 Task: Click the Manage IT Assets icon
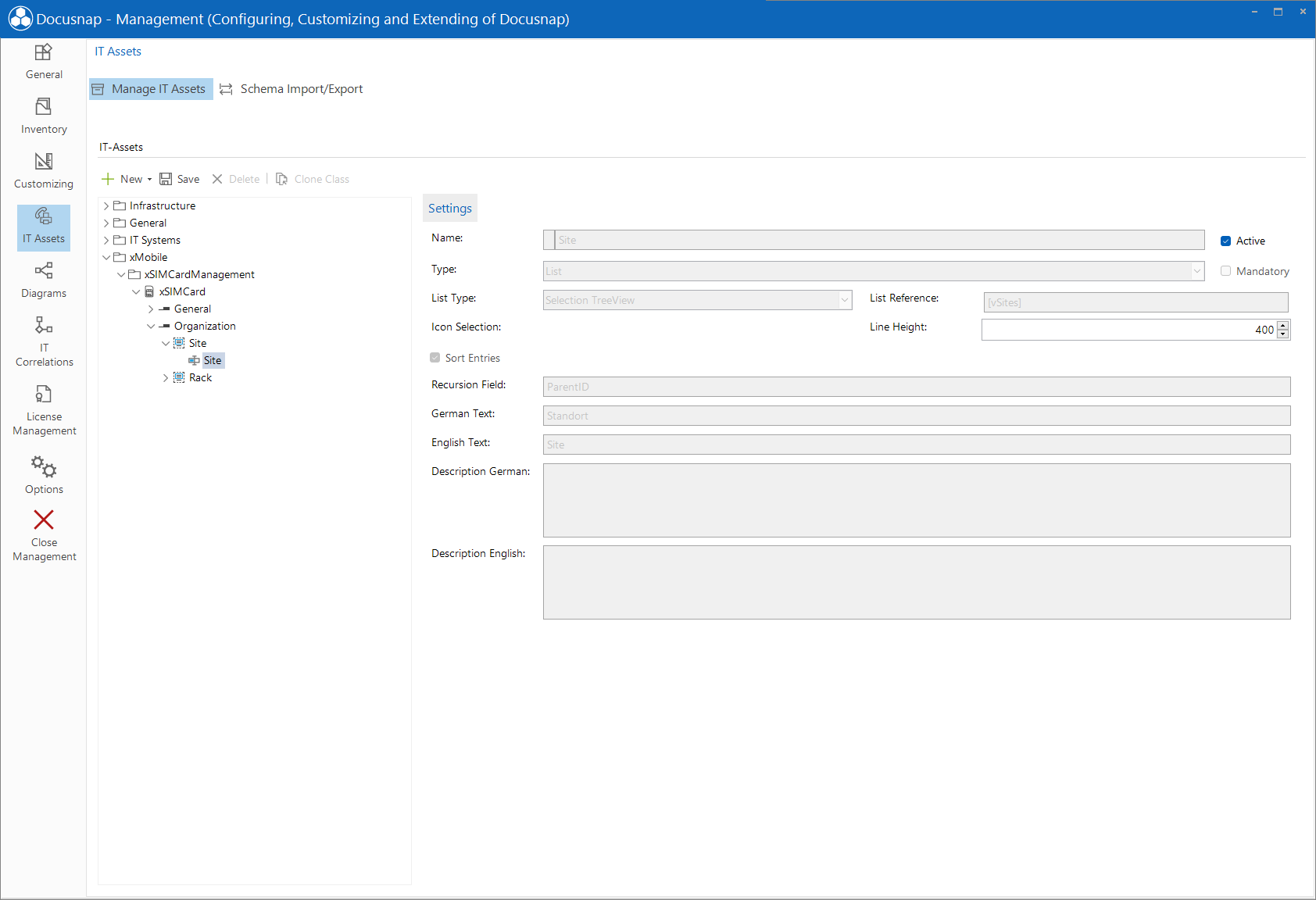pos(98,89)
